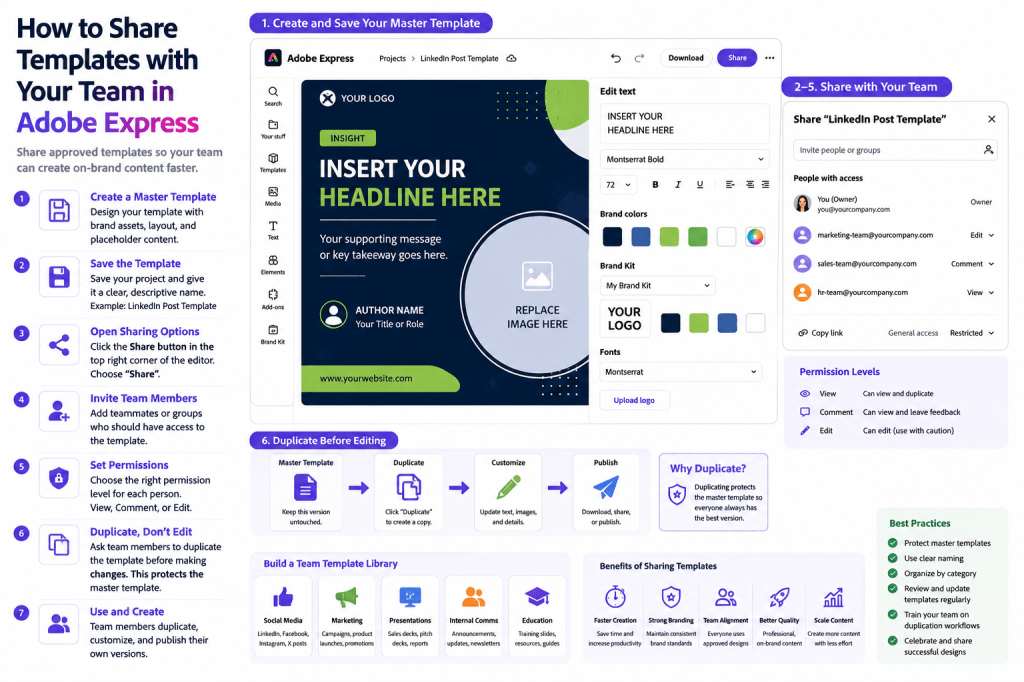The image size is (1024, 682).
Task: Click the Adobe Express logo
Action: [x=273, y=57]
